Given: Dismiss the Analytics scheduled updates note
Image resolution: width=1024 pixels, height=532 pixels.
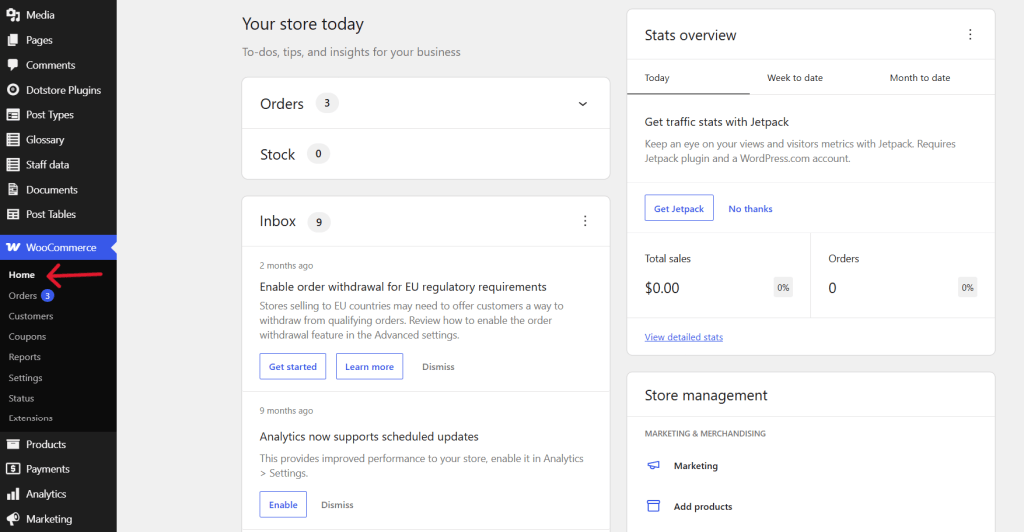Looking at the screenshot, I should (x=337, y=505).
